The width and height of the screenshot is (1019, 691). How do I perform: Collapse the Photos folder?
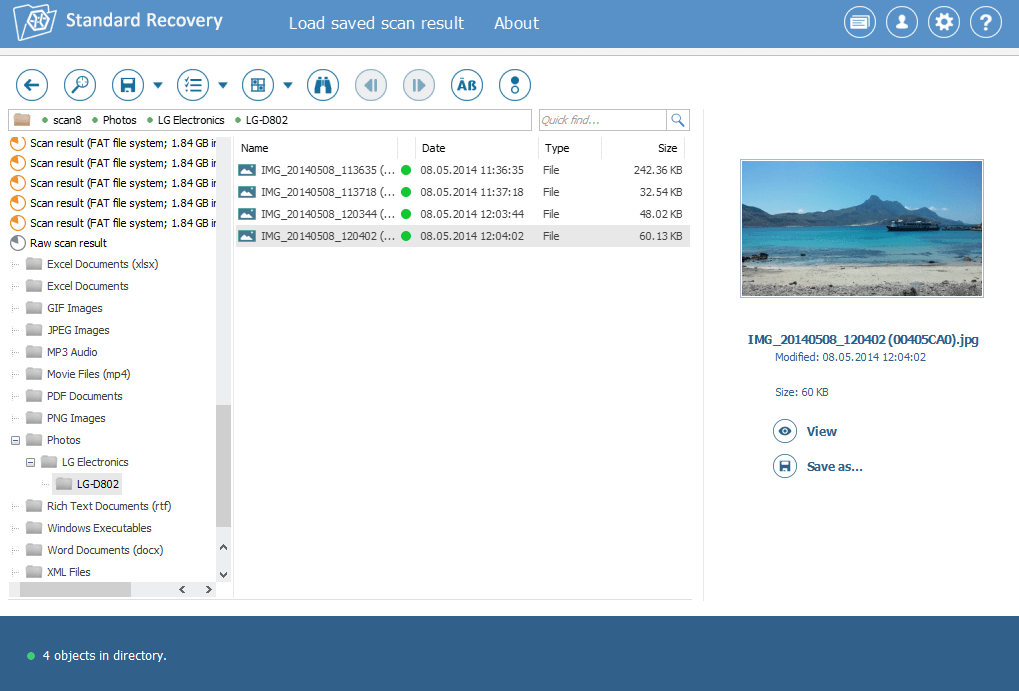coord(15,441)
